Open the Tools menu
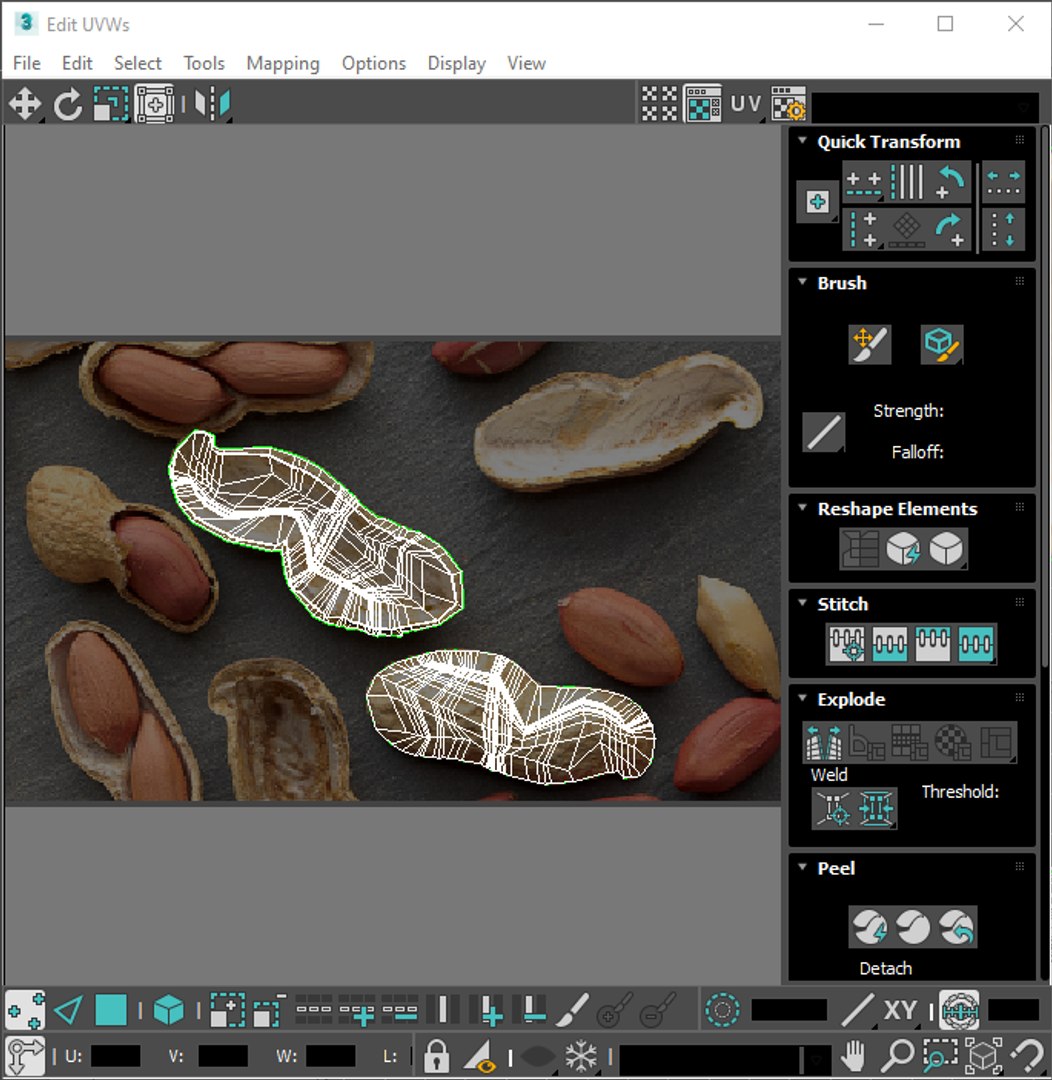The image size is (1052, 1080). click(x=204, y=63)
